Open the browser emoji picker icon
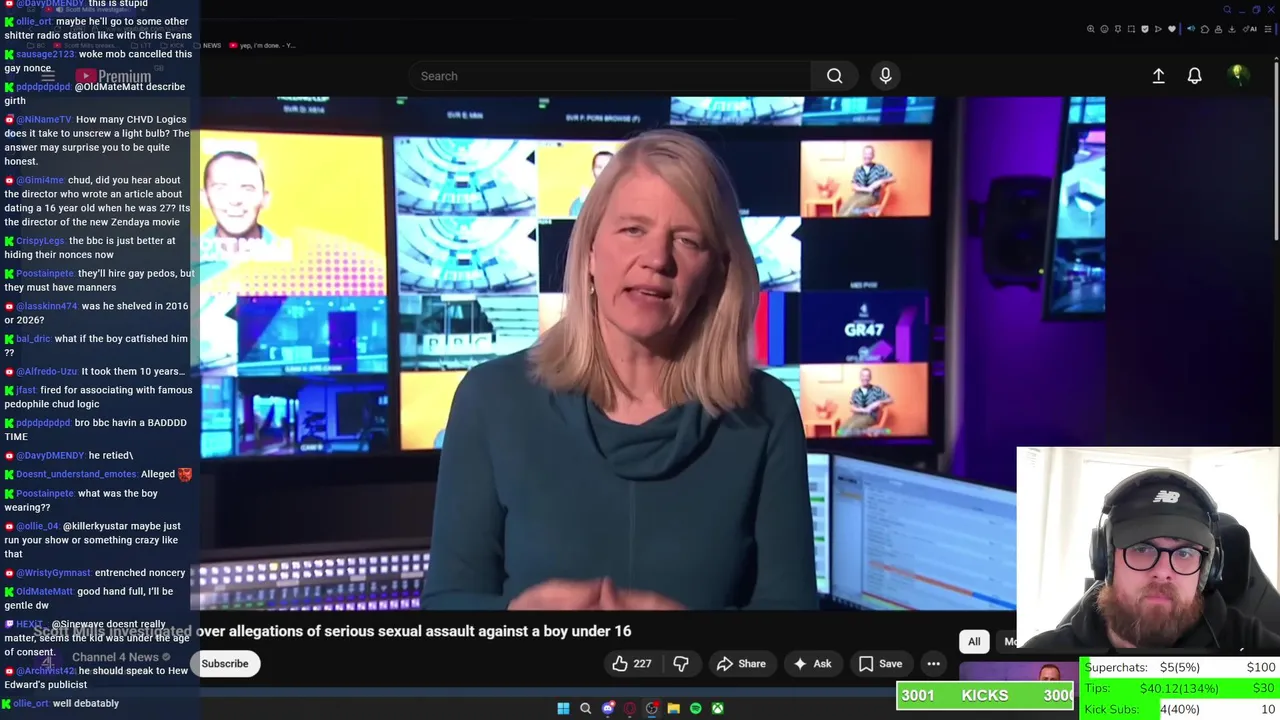The image size is (1280, 720). coord(1105,29)
